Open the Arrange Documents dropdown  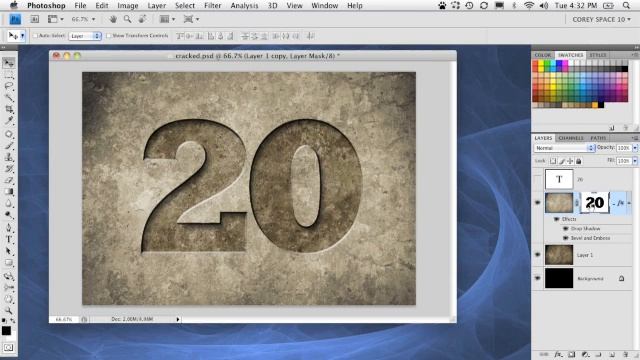168,19
